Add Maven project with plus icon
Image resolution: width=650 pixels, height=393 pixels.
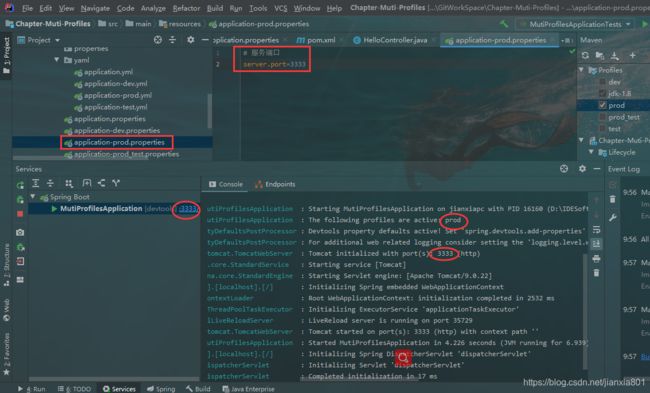[633, 55]
